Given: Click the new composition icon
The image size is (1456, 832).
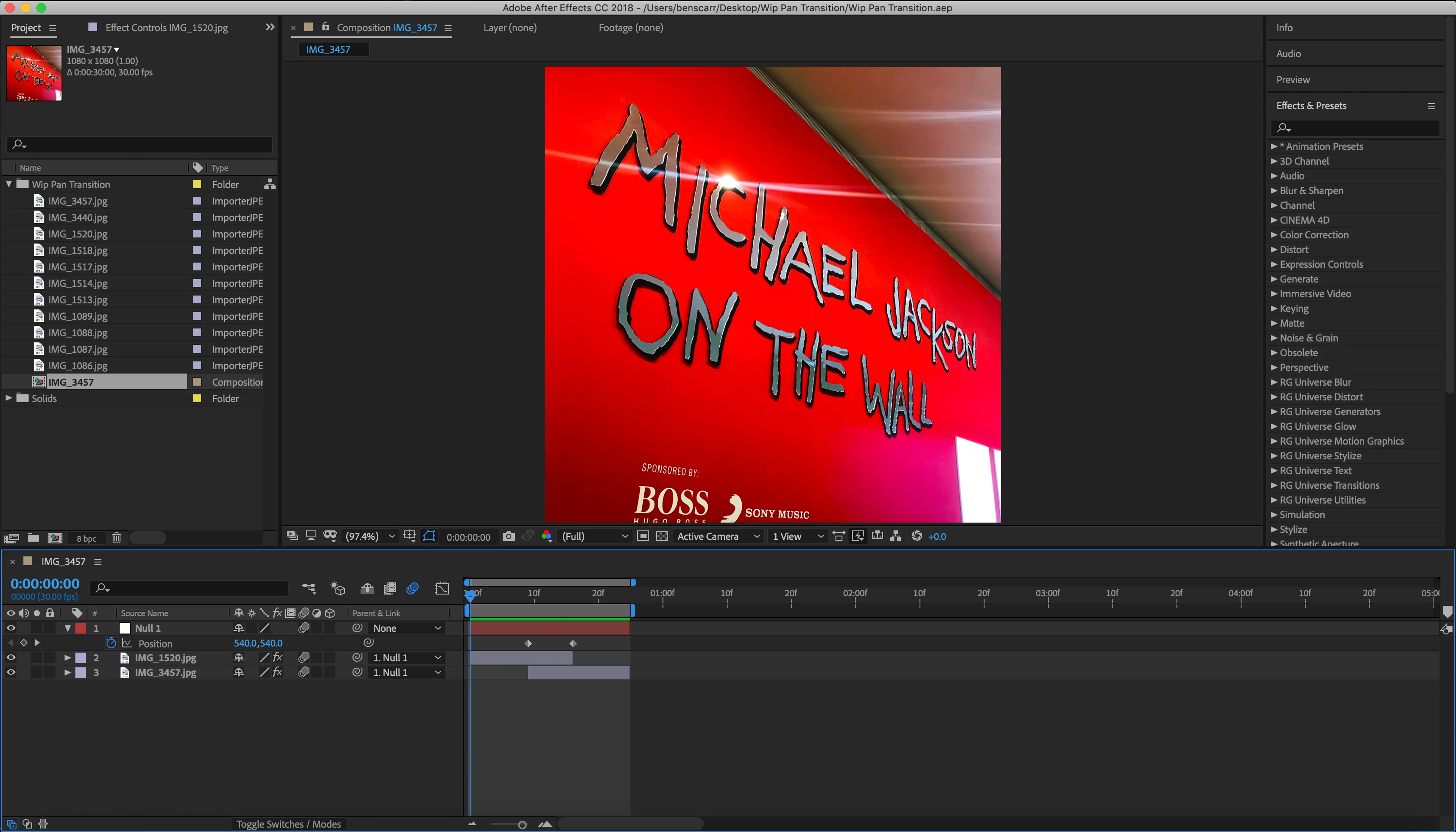Looking at the screenshot, I should click(x=55, y=538).
